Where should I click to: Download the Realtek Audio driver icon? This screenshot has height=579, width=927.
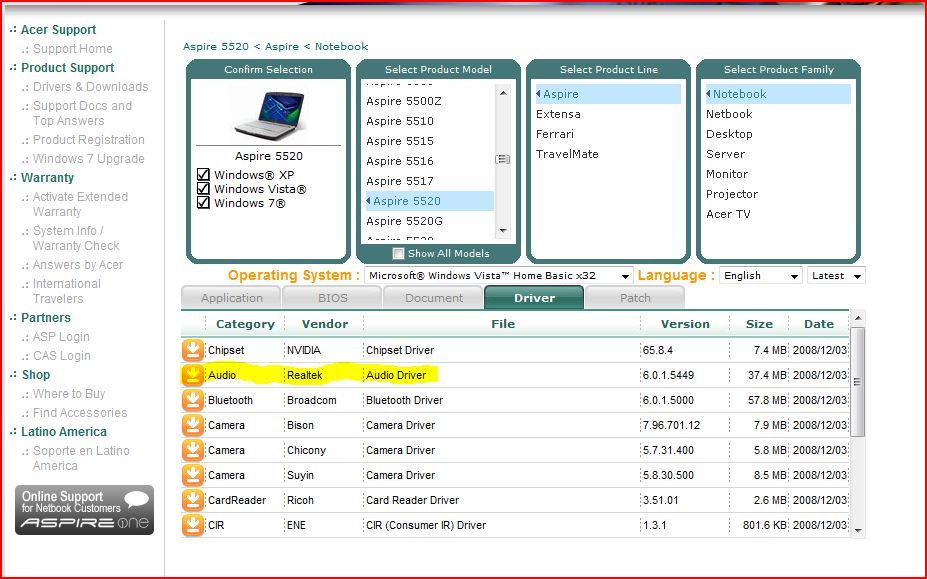click(x=192, y=374)
